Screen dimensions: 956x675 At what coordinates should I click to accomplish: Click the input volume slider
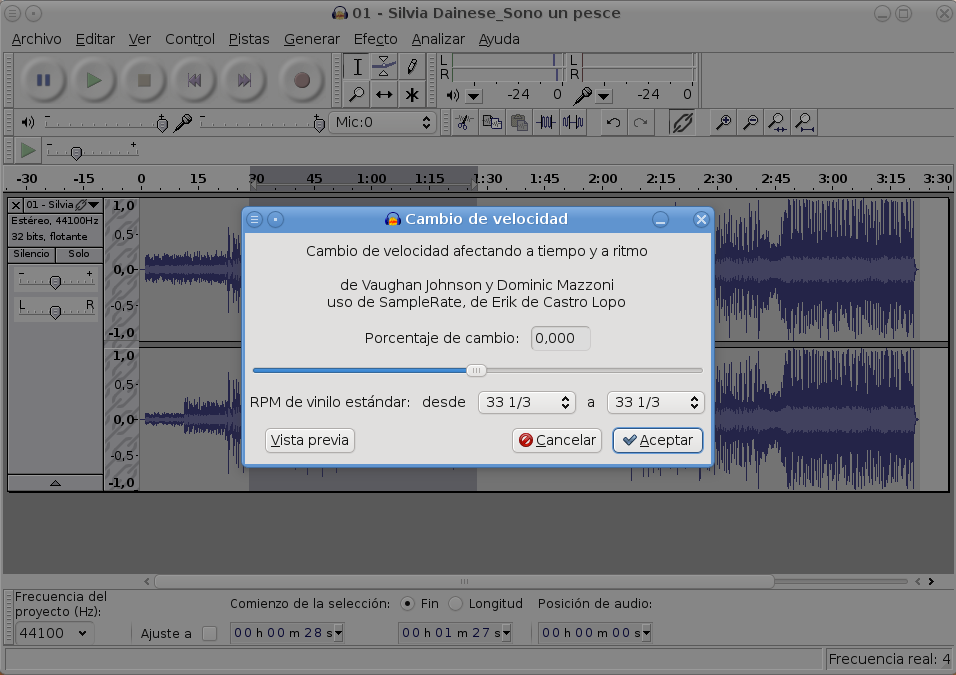coord(262,123)
